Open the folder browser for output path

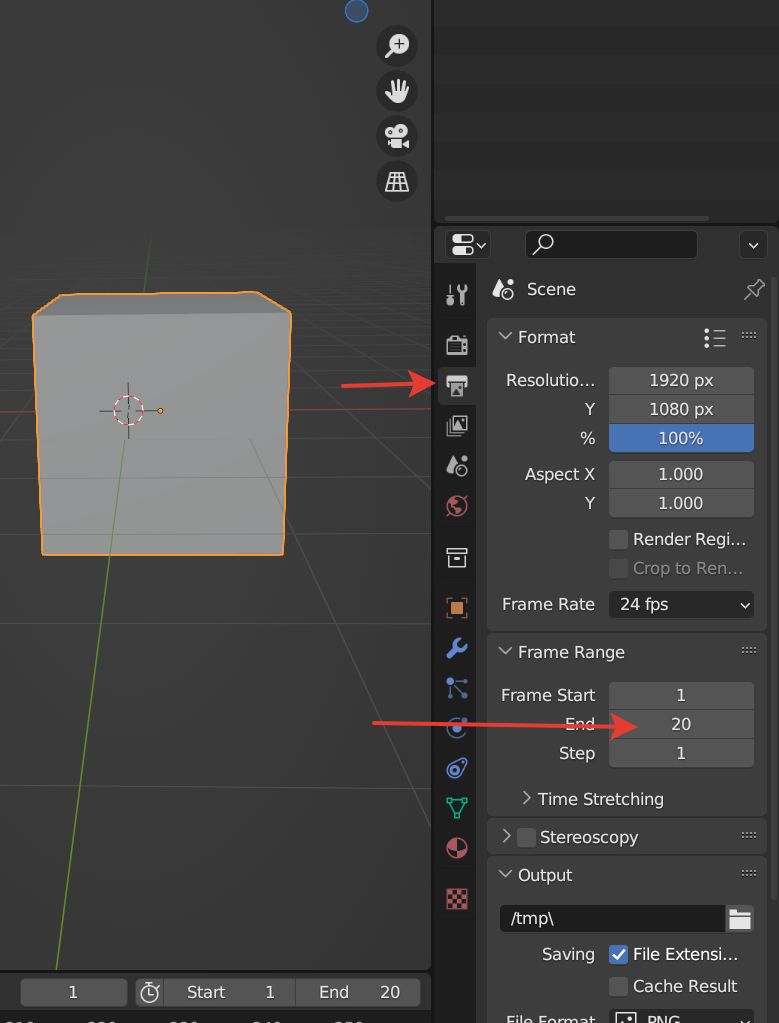pyautogui.click(x=739, y=918)
